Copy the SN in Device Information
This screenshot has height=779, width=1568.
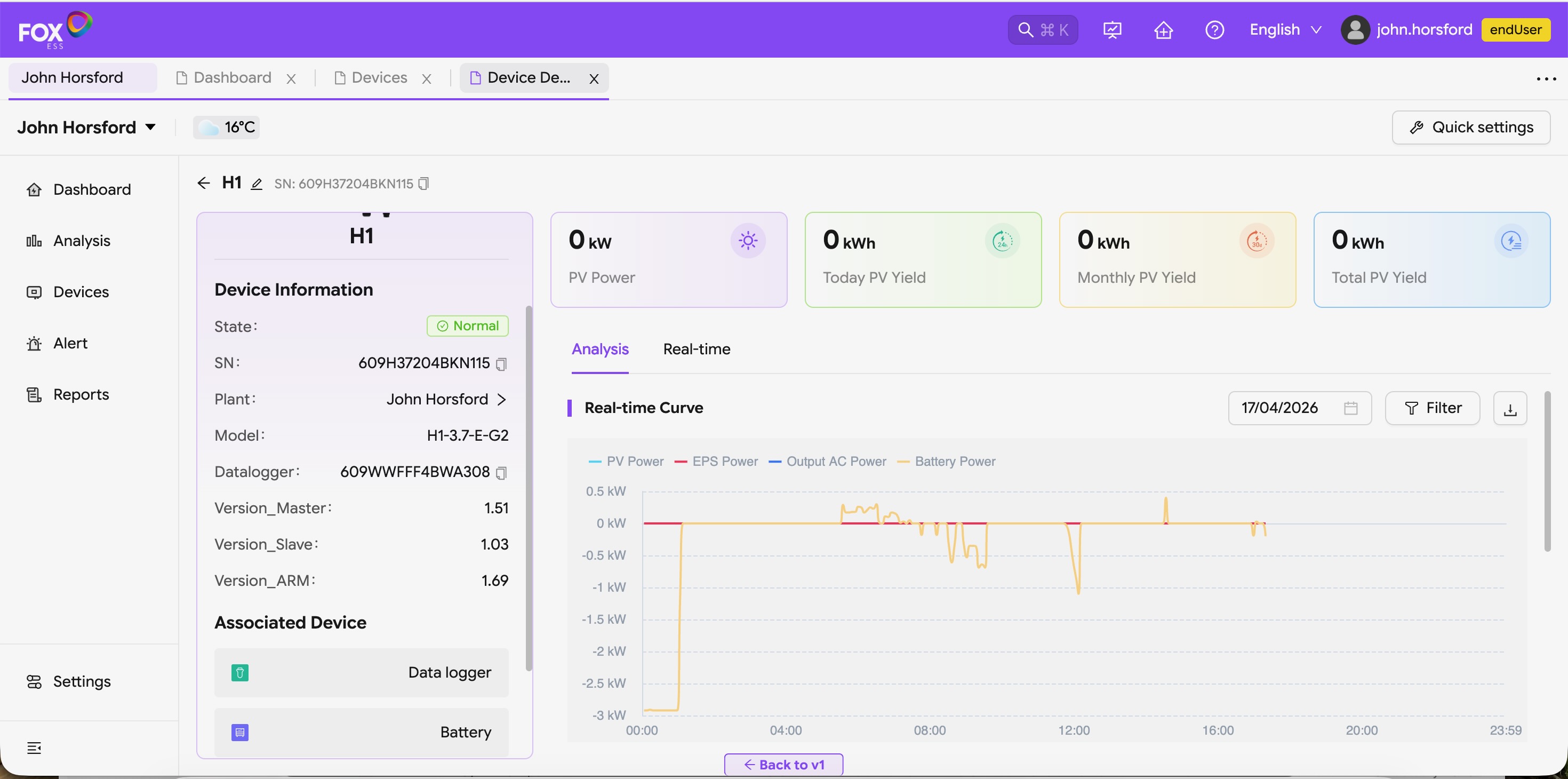tap(501, 364)
